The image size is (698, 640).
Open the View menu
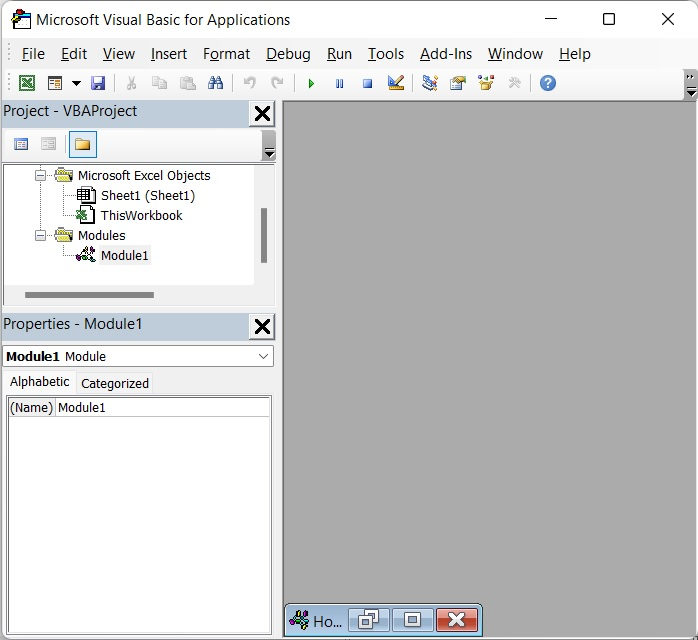point(118,54)
